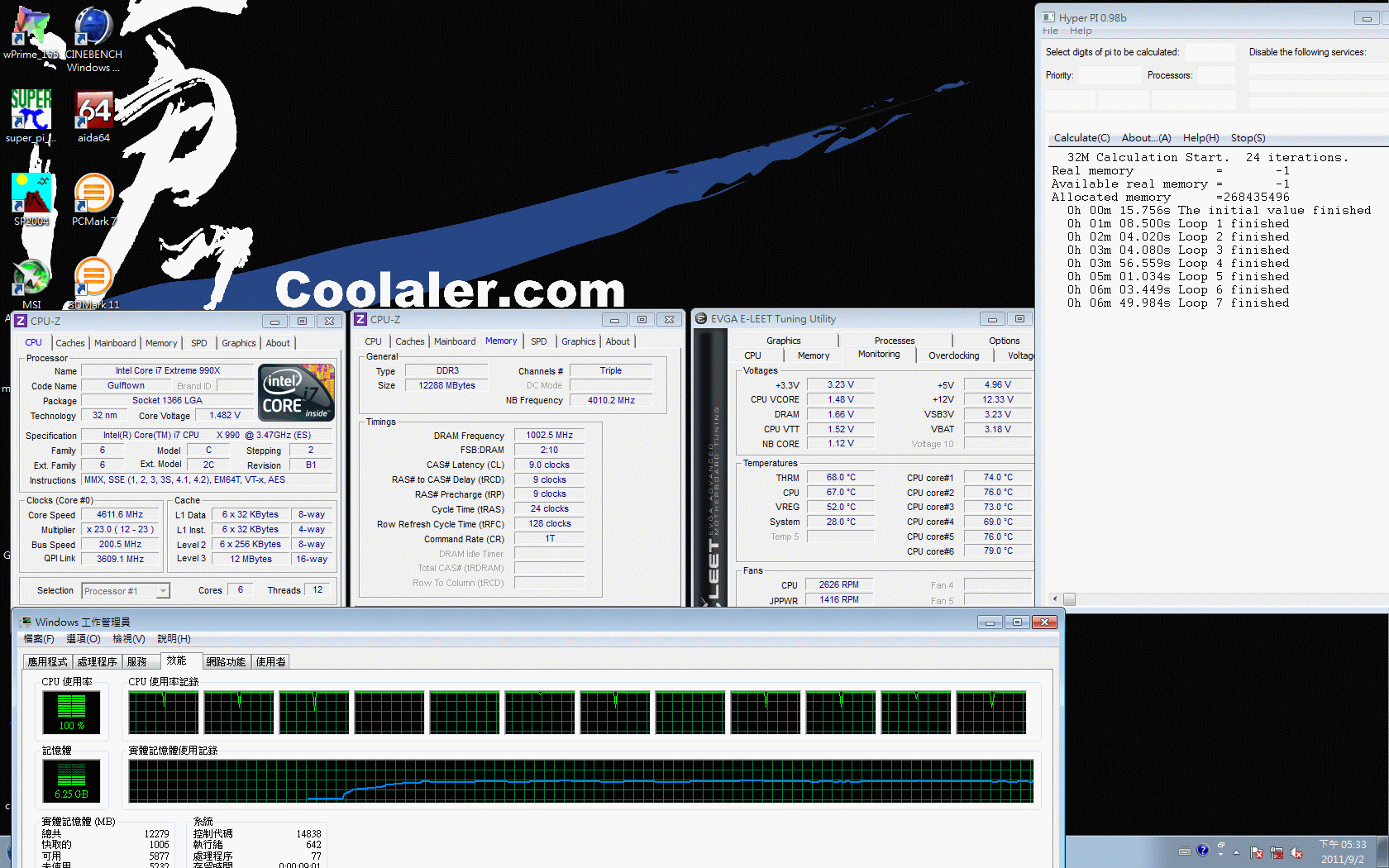Click the EVGA E-LEET title bar icon
1389x868 pixels.
tap(701, 318)
